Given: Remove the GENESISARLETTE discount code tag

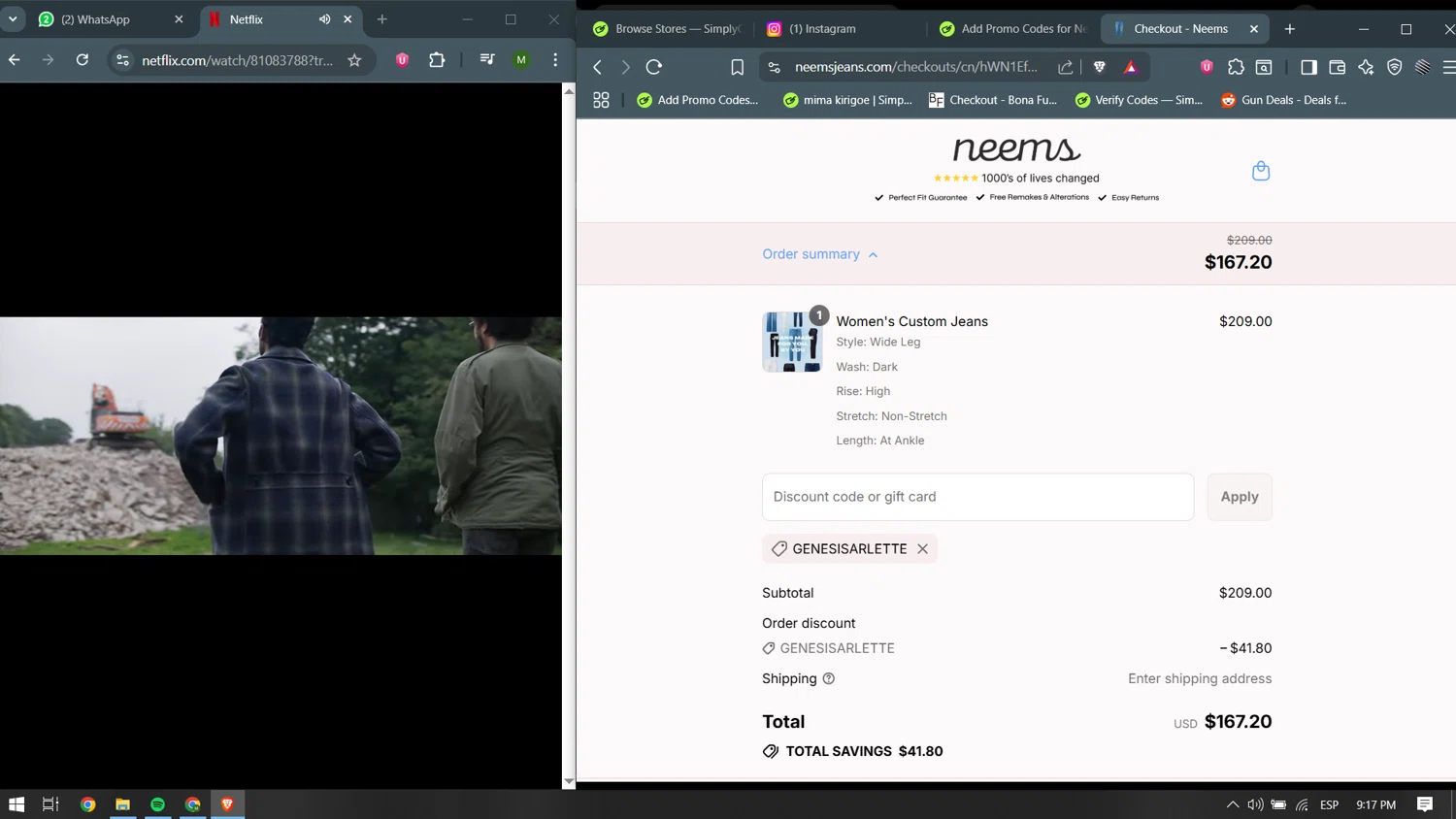Looking at the screenshot, I should pos(922,549).
